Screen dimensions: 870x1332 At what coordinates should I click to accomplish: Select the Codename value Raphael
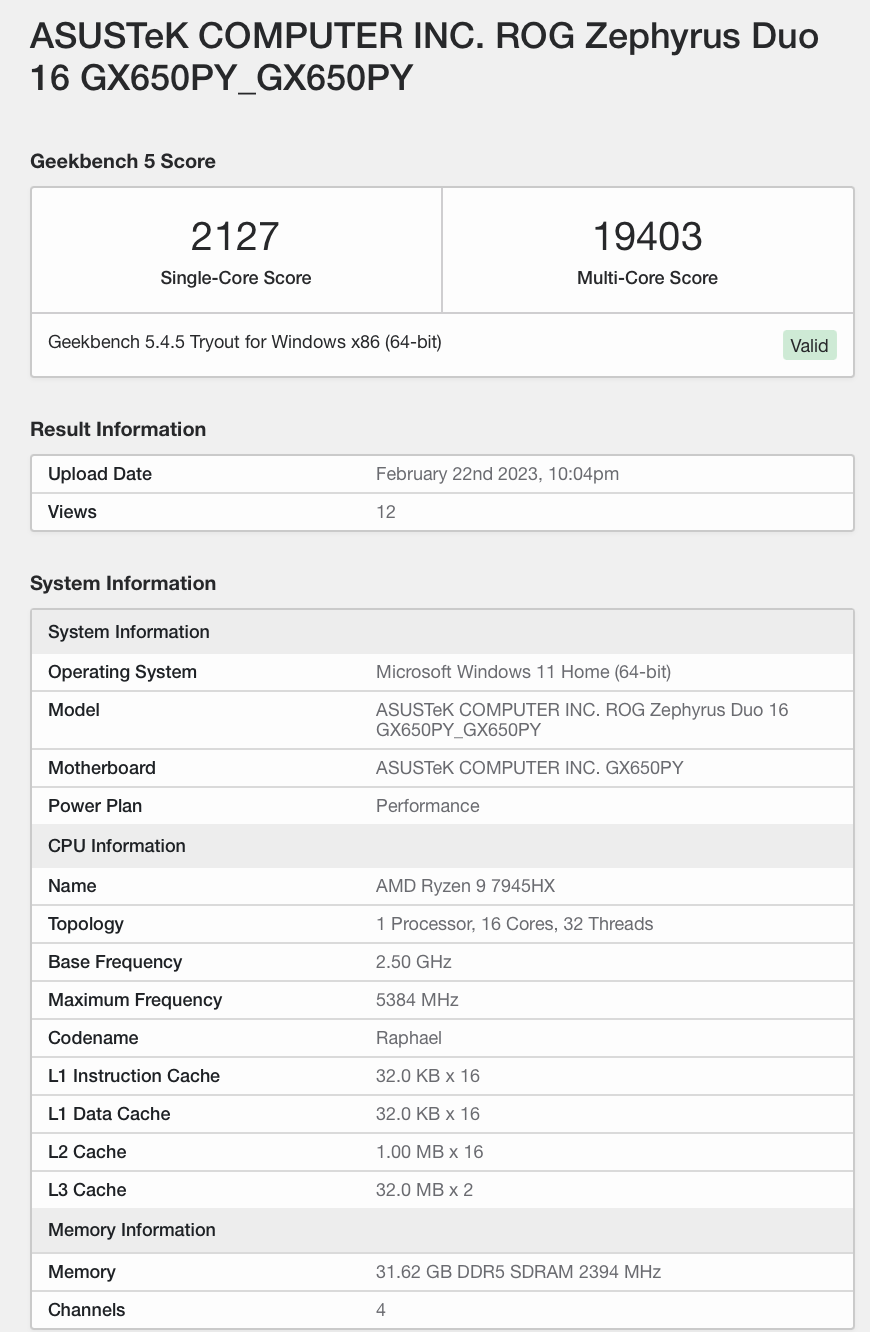[408, 1038]
